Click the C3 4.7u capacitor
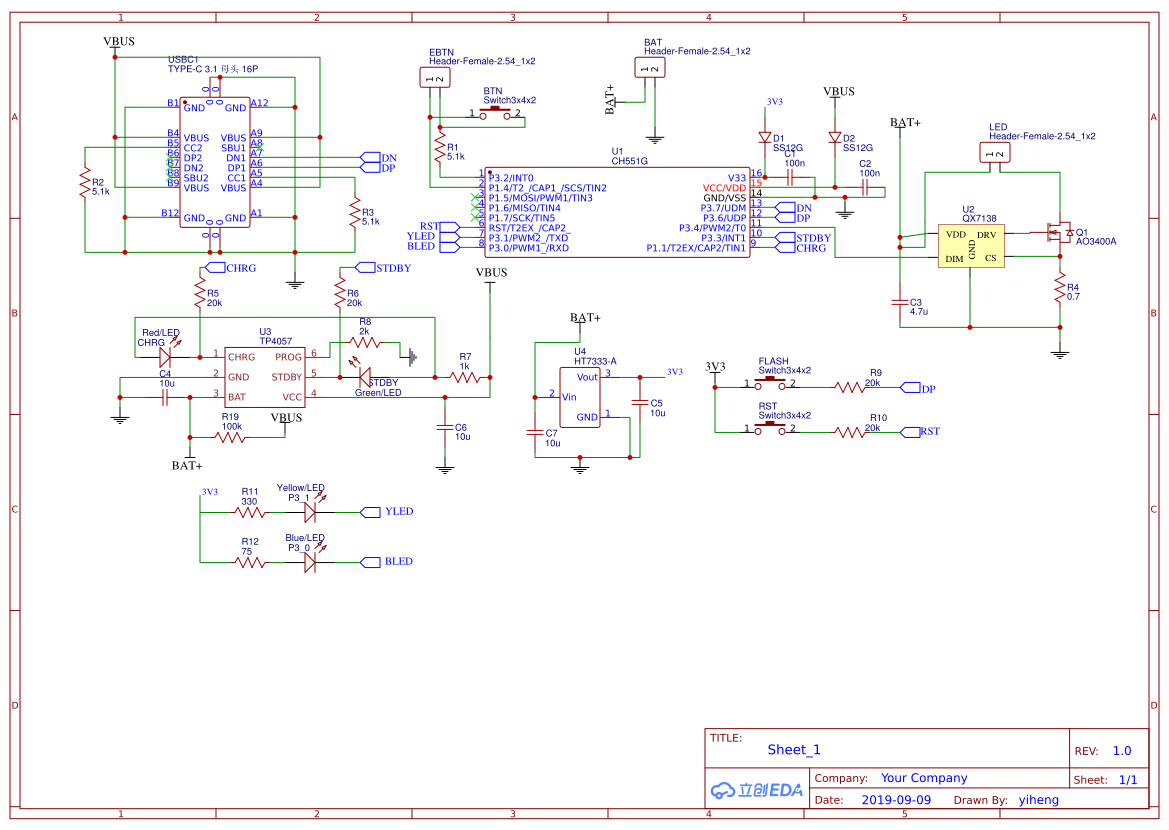Screen dimensions: 1169x830 pos(899,301)
